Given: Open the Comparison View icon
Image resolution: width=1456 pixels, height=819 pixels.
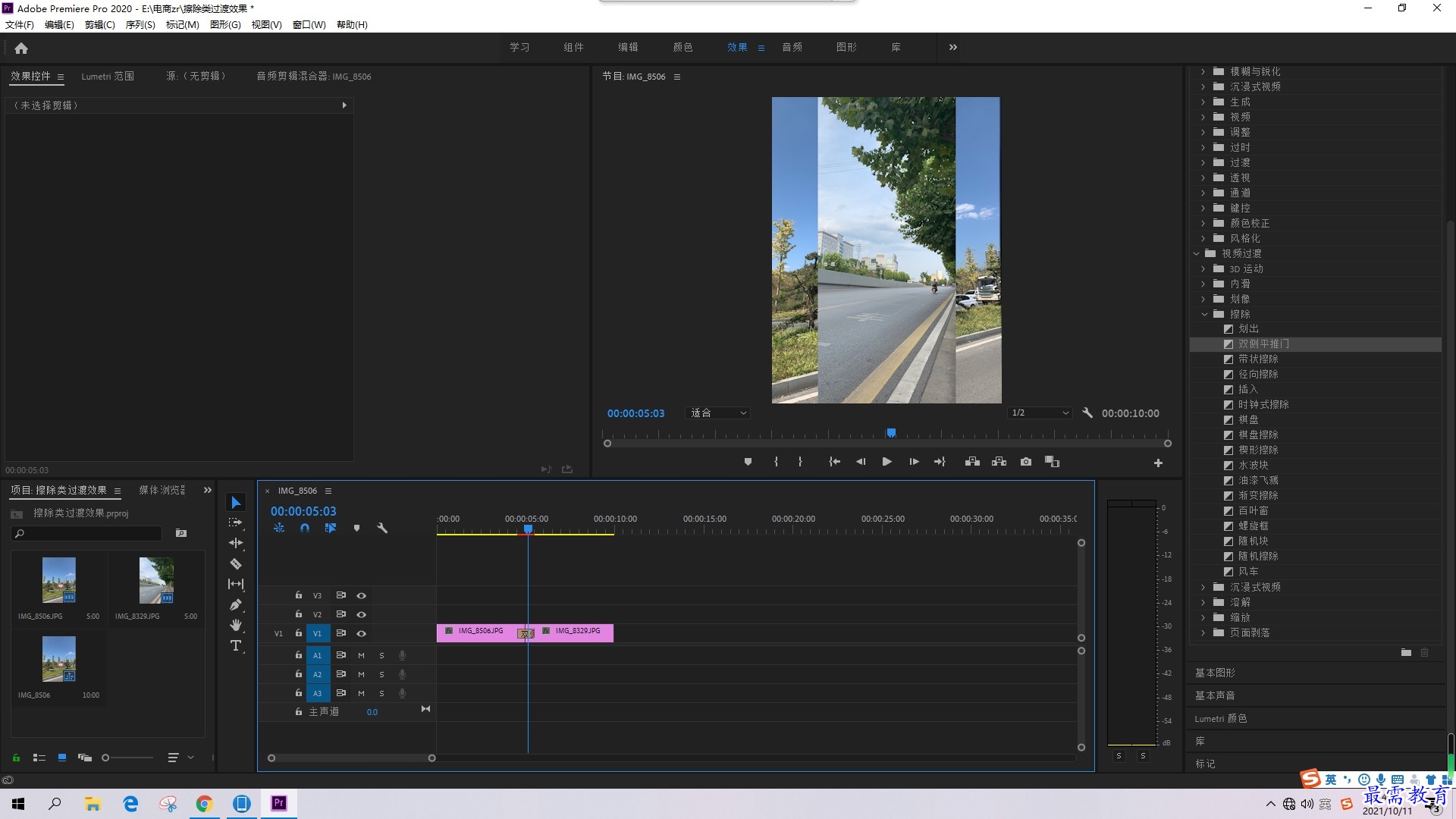Looking at the screenshot, I should (x=1052, y=462).
